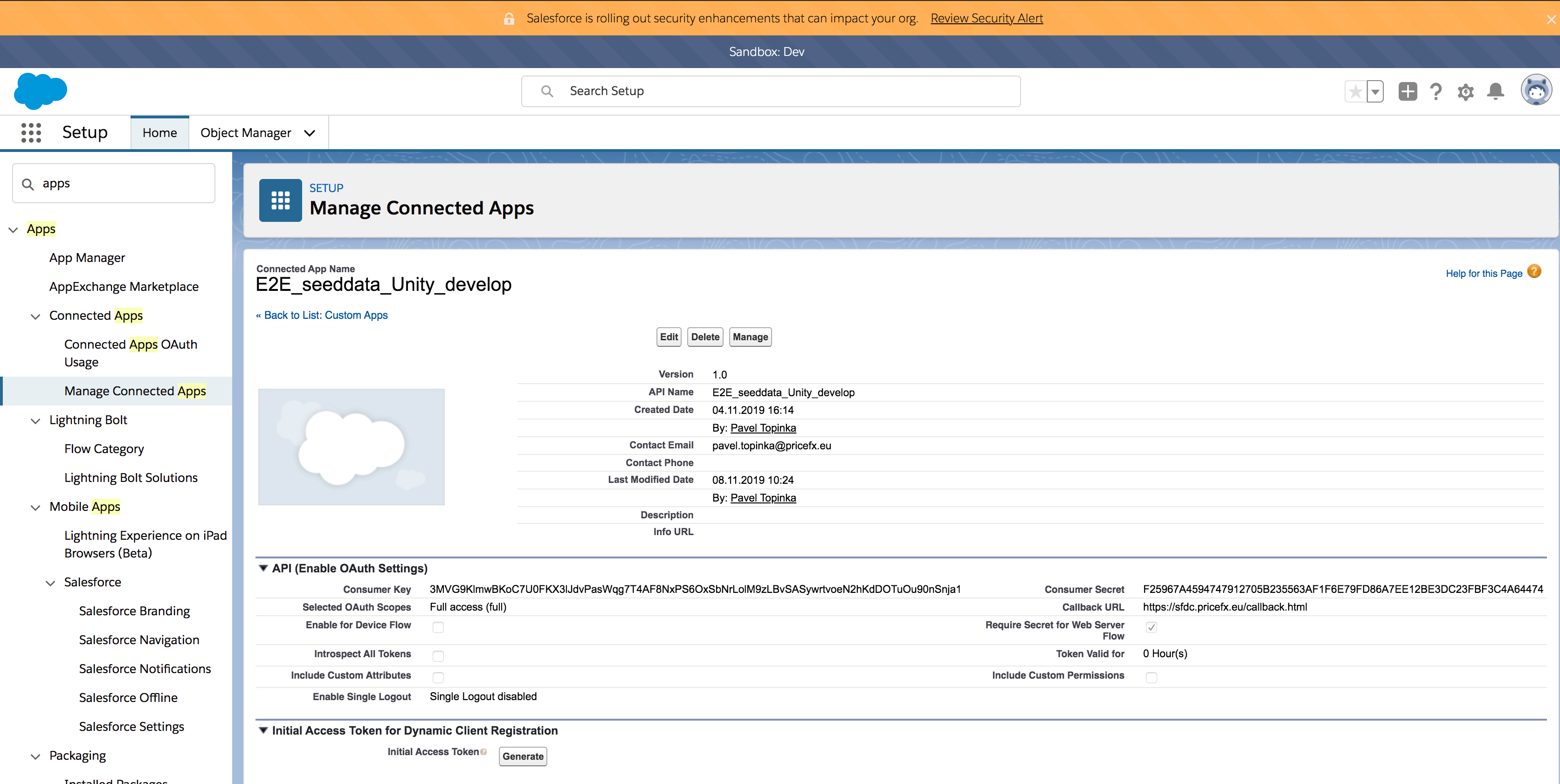Click the Edit button
1560x784 pixels.
point(669,337)
